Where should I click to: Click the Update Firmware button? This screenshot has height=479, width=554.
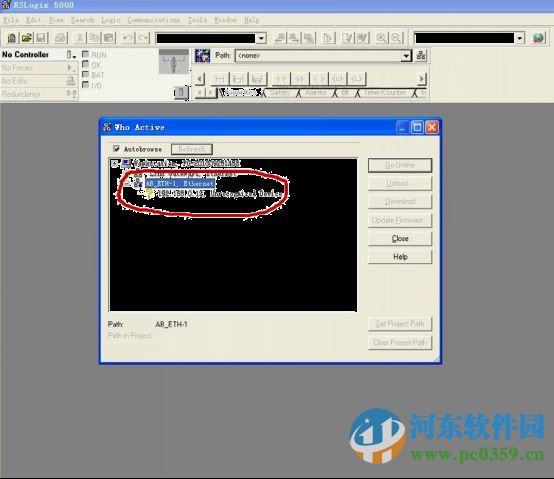click(400, 220)
